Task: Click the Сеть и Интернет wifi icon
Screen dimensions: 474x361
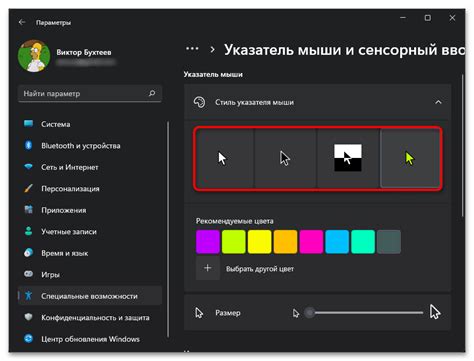Action: click(29, 166)
